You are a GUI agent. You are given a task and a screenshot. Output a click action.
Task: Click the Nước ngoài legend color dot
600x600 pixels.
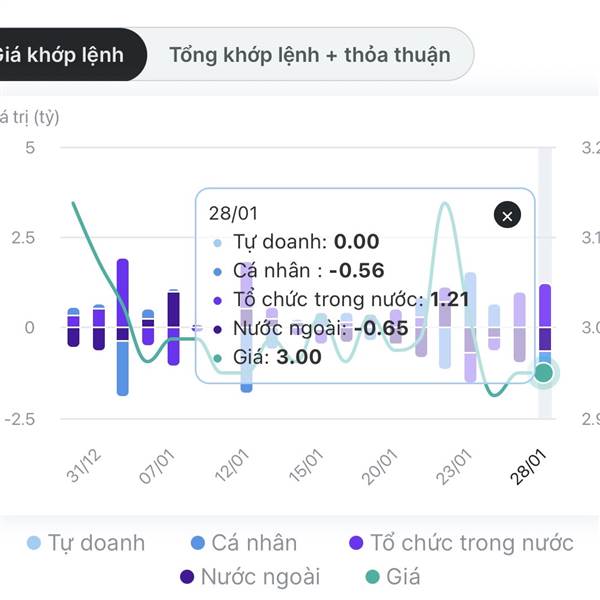coord(187,576)
